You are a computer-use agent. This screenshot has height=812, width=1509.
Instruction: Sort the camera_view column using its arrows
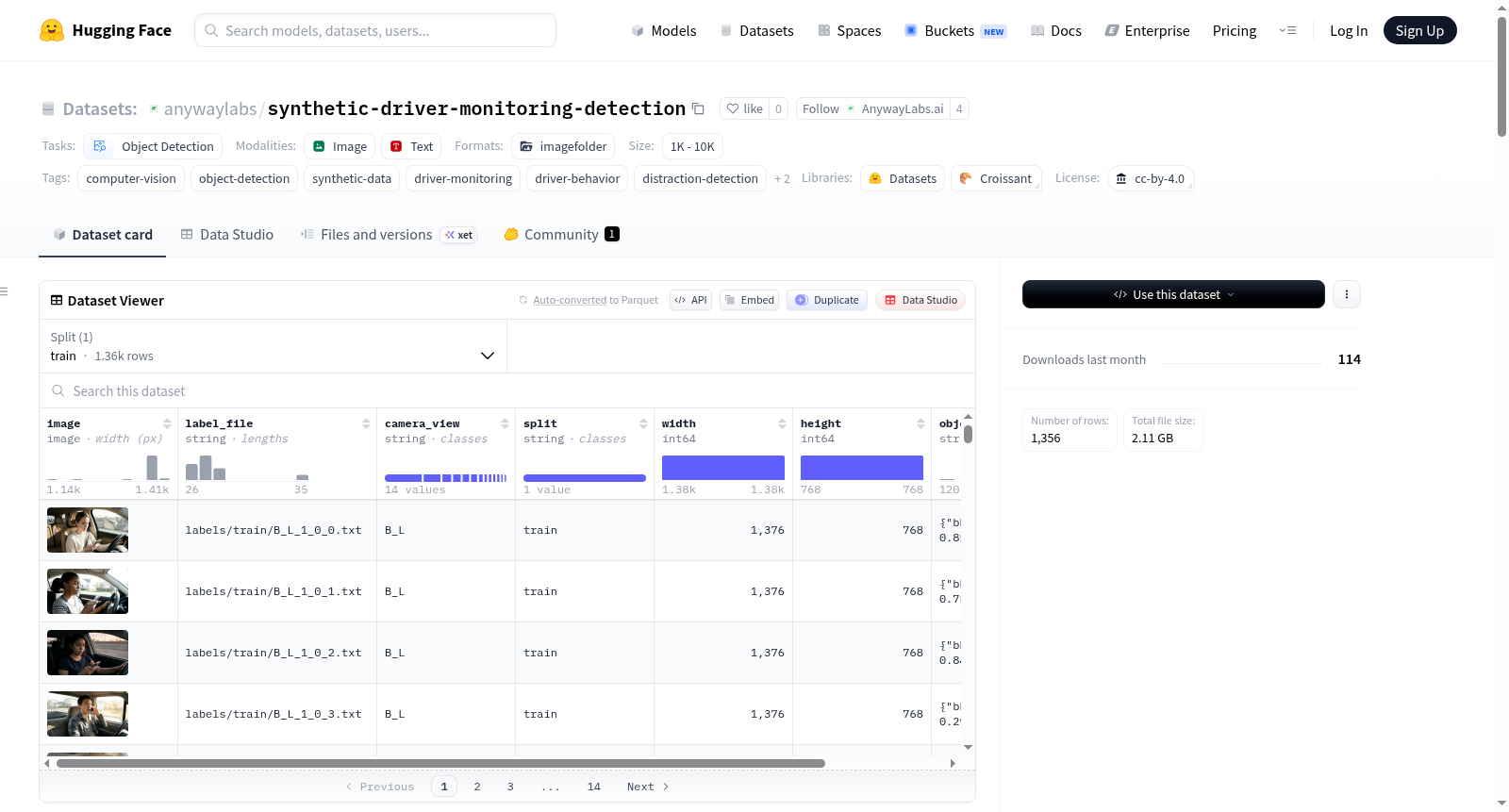(505, 423)
